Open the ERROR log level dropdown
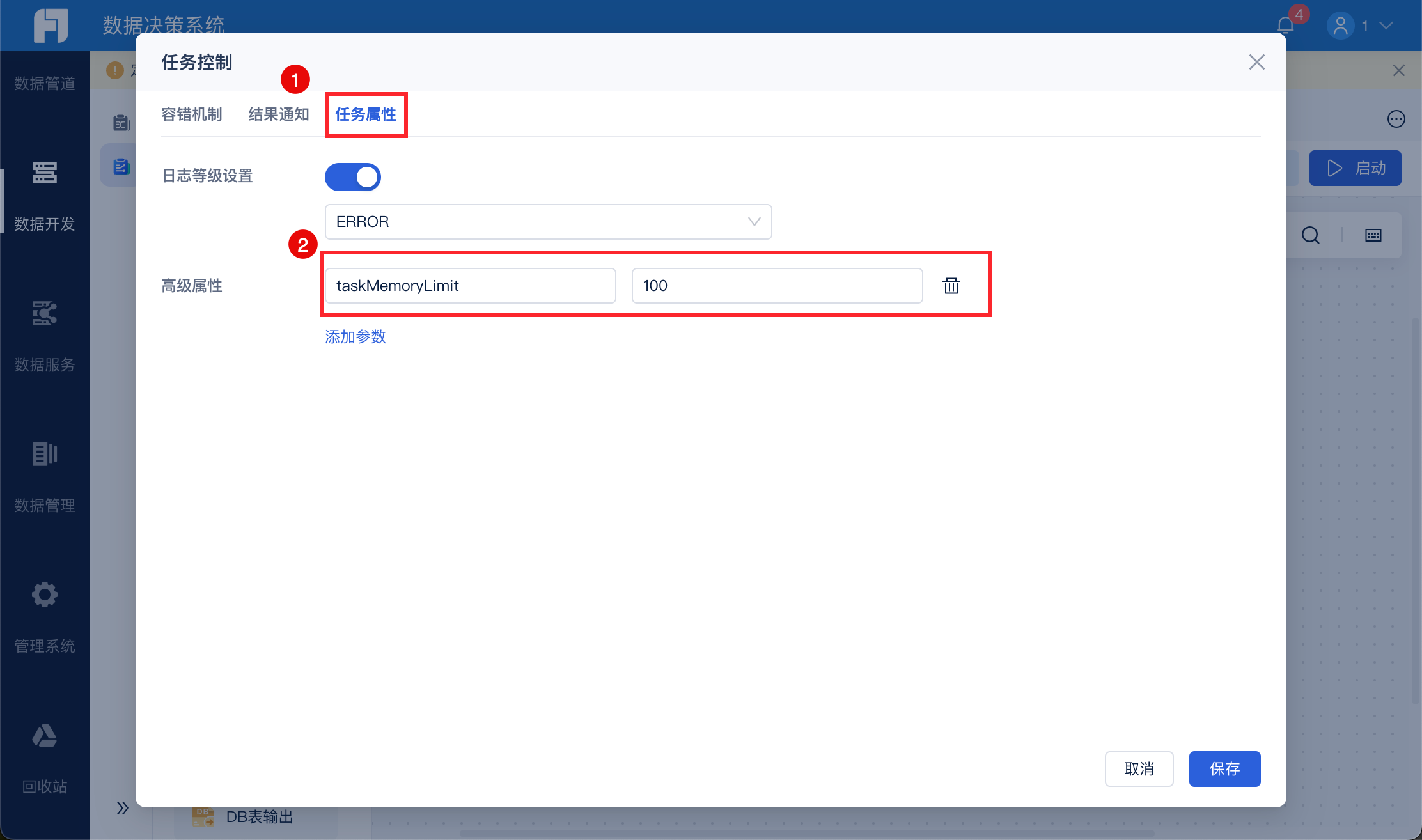Screen dimensions: 1422x840 [x=548, y=222]
